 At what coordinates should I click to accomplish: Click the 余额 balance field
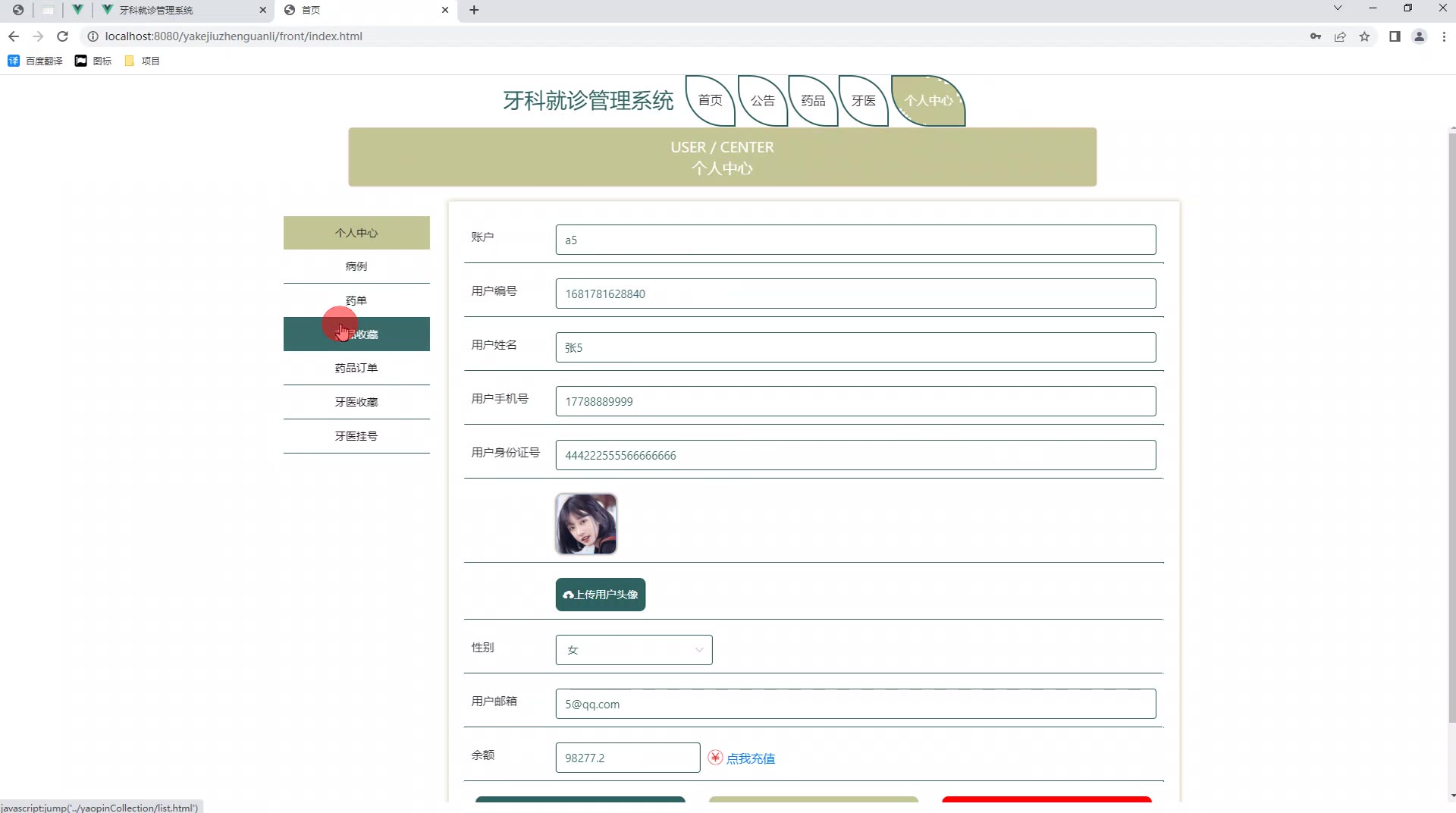click(x=628, y=758)
